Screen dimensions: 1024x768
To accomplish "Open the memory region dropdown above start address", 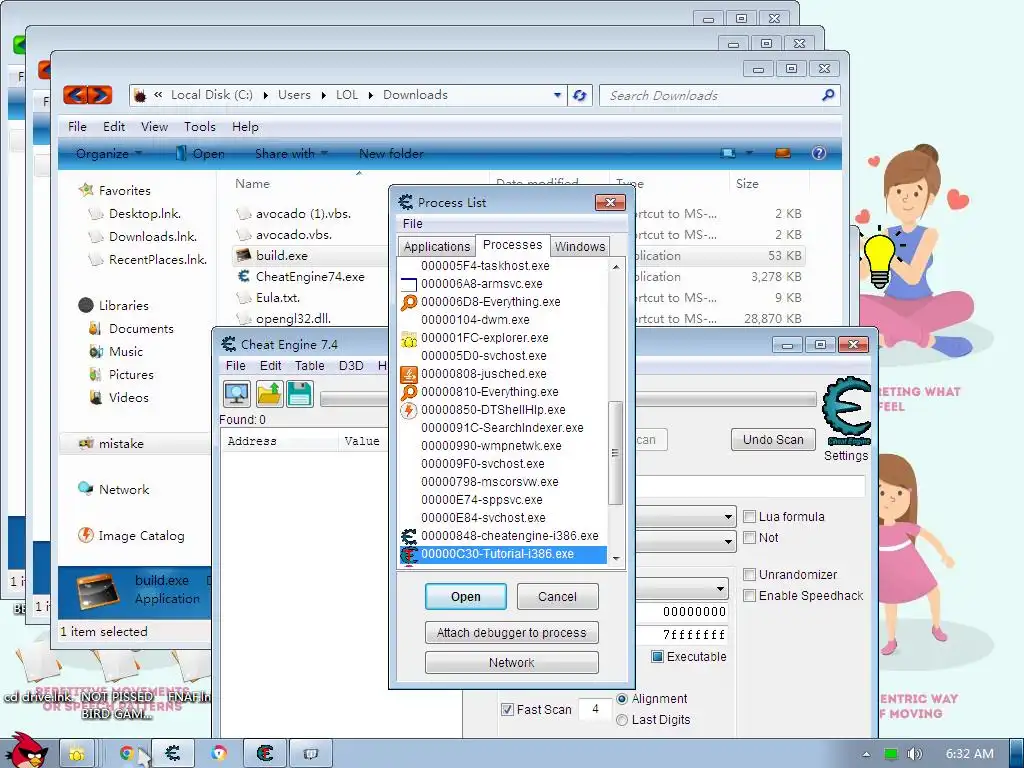I will tap(720, 588).
